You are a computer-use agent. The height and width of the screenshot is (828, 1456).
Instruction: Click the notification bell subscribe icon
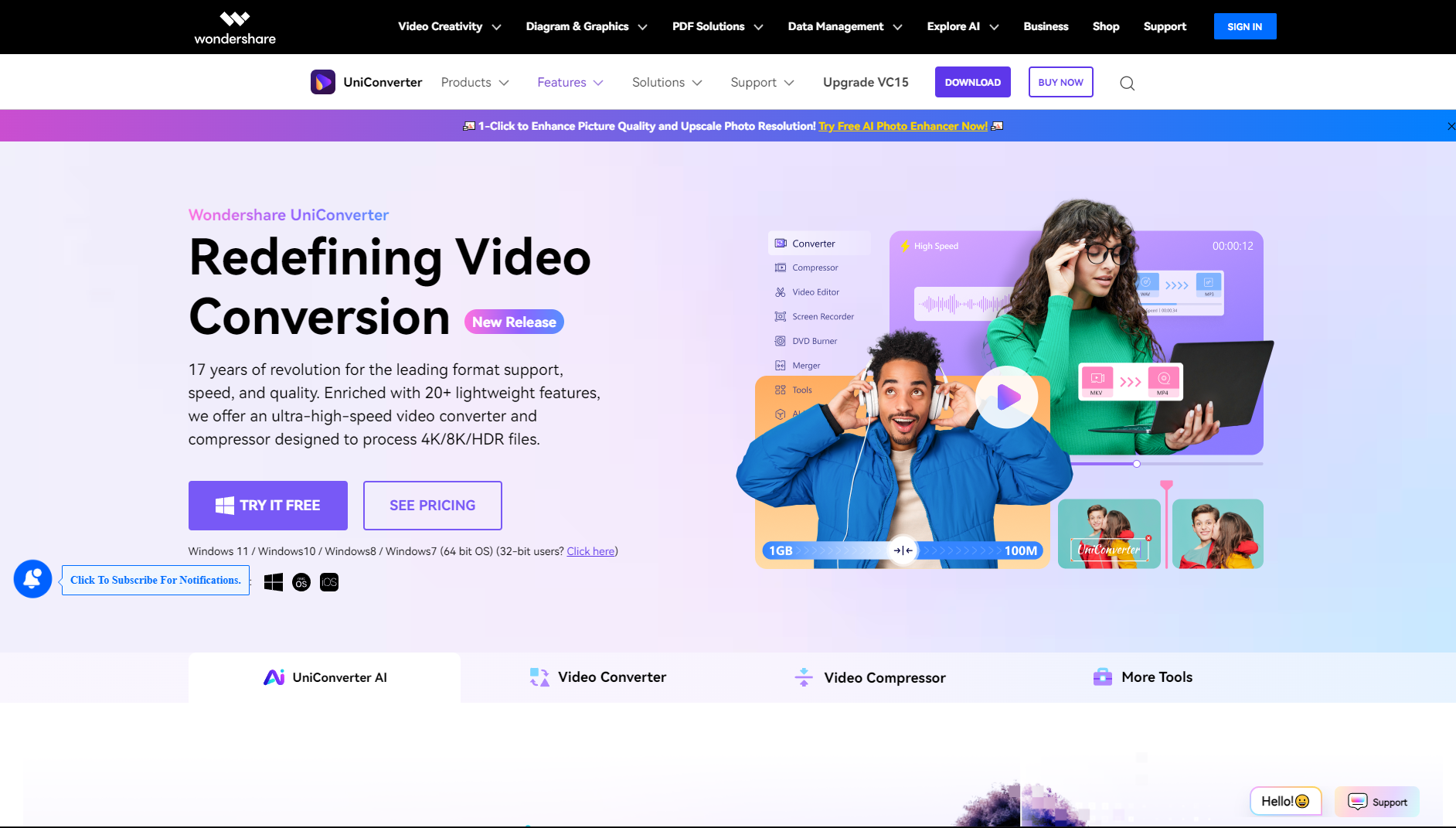[32, 579]
